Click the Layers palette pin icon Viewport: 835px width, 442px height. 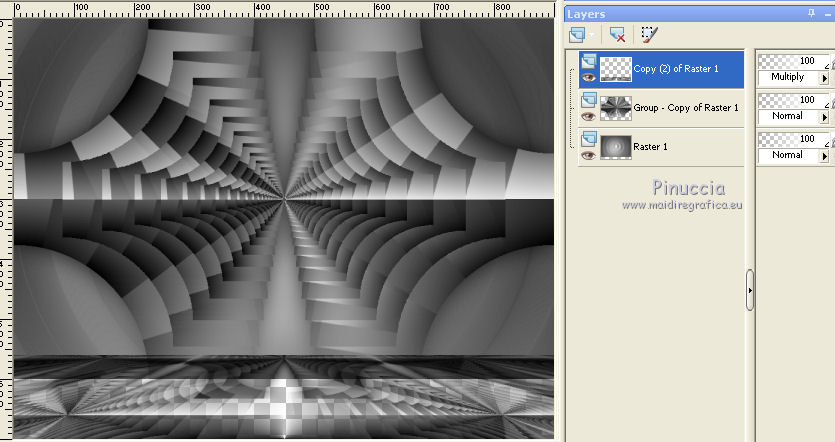pos(811,13)
